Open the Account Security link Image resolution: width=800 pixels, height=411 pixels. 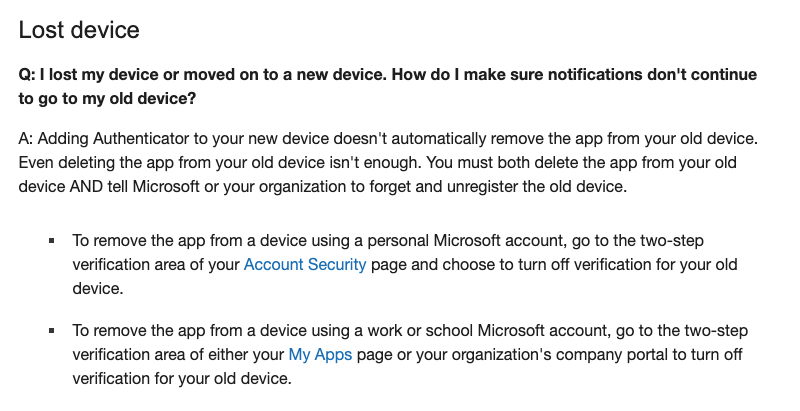(305, 265)
